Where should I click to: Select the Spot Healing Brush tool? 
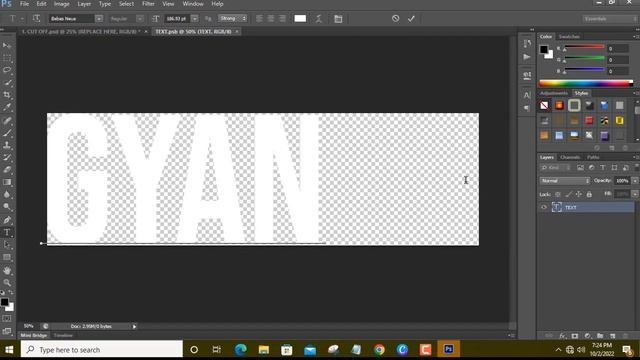click(7, 120)
